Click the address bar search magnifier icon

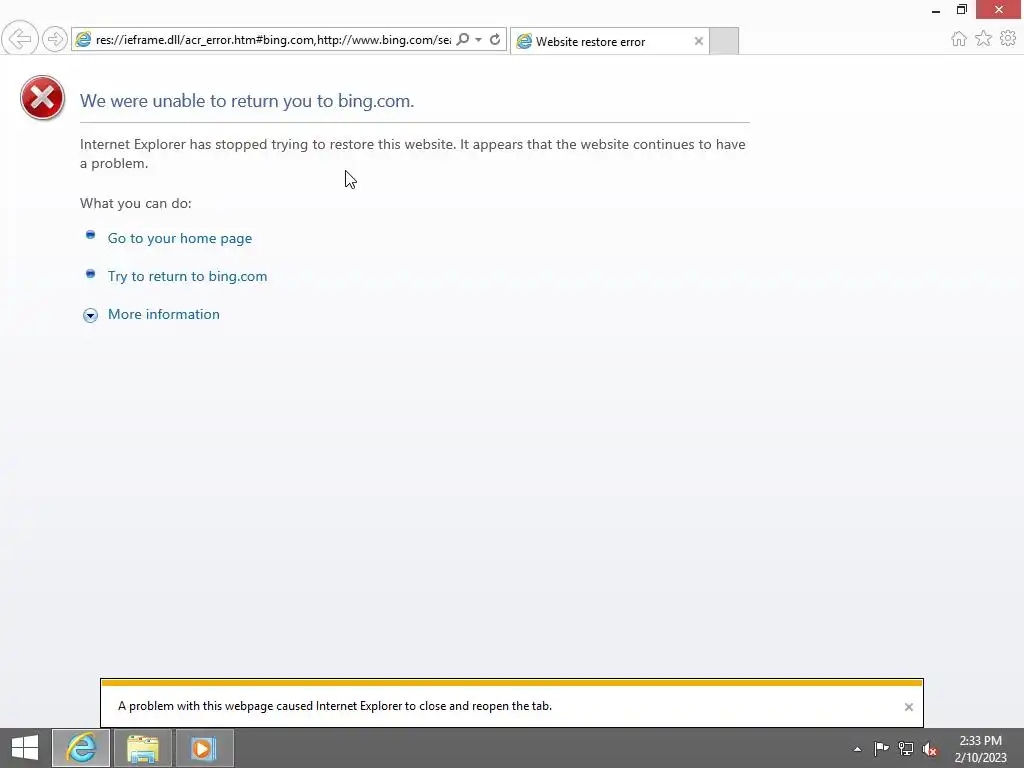pyautogui.click(x=463, y=40)
